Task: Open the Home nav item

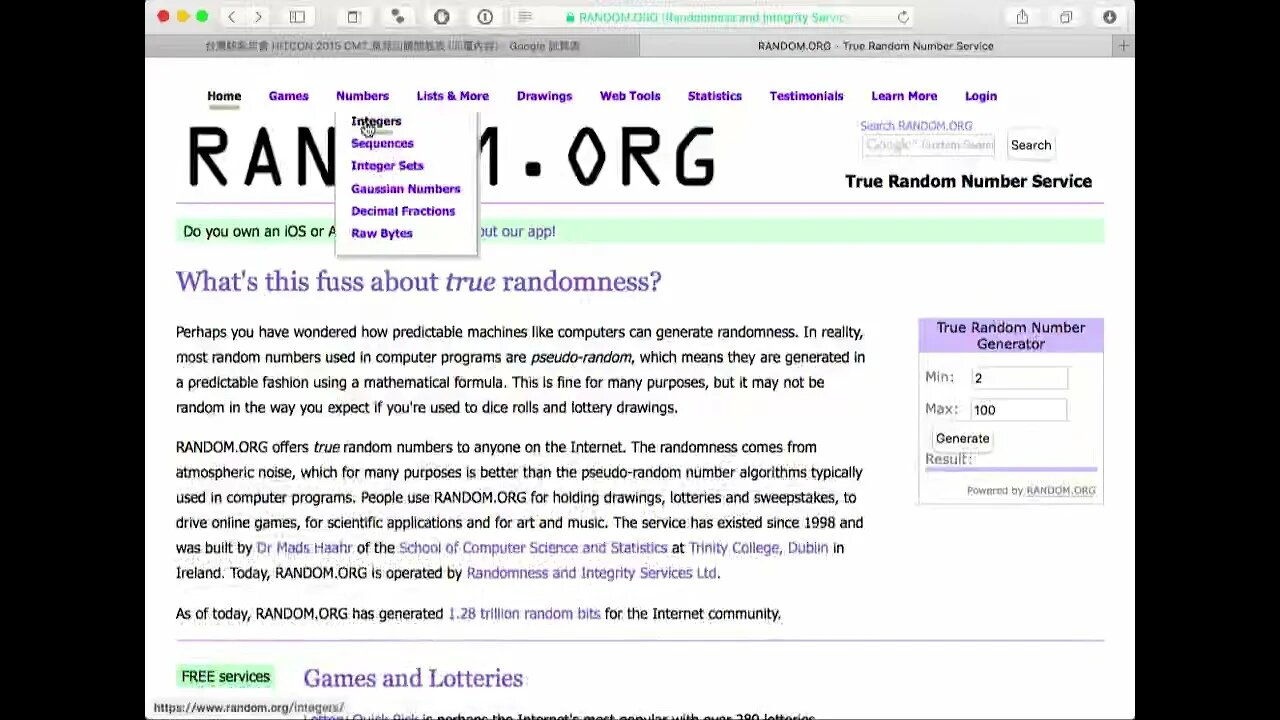Action: (x=224, y=96)
